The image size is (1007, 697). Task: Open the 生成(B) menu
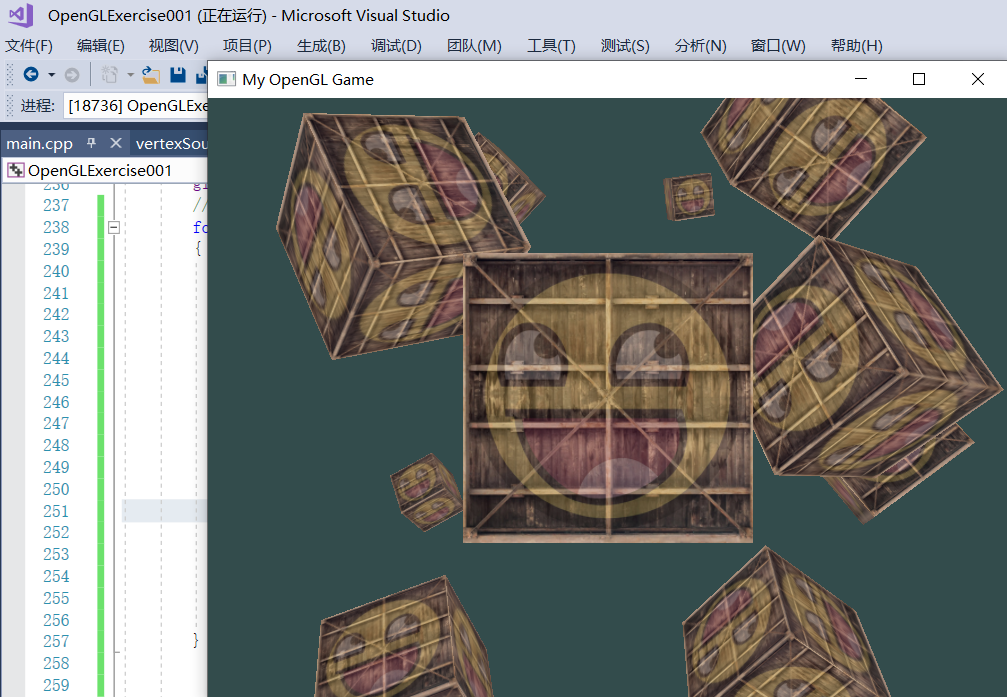[x=321, y=46]
